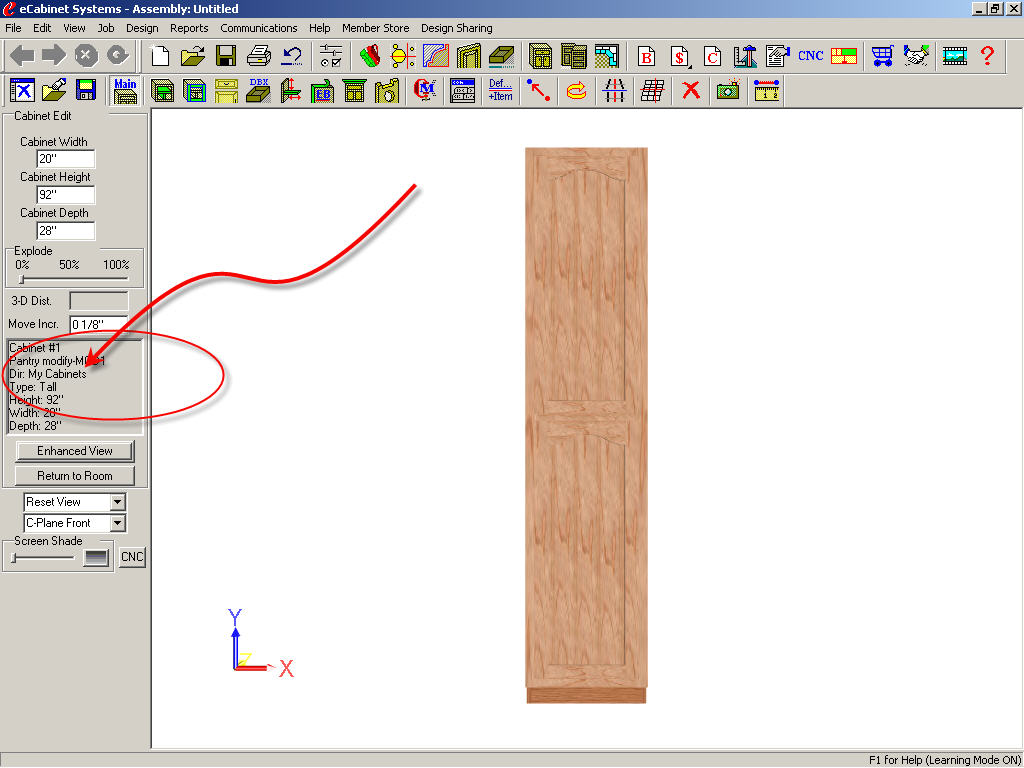
Task: Open the Help menu
Action: click(319, 28)
